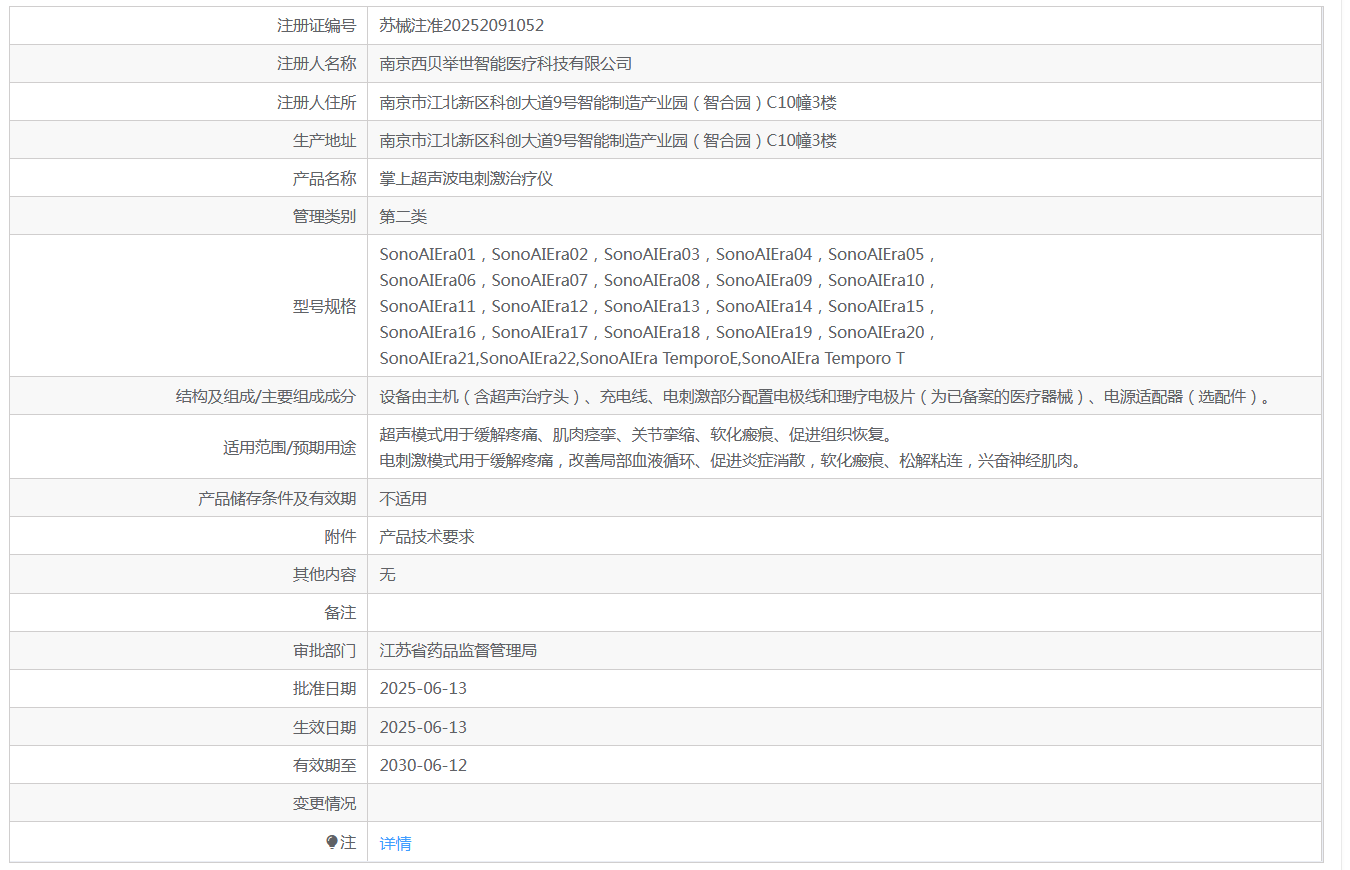Screen dimensions: 1350x870
Task: Select company name 南京西贝举世智能医疗科技有限公司
Action: pyautogui.click(x=506, y=63)
